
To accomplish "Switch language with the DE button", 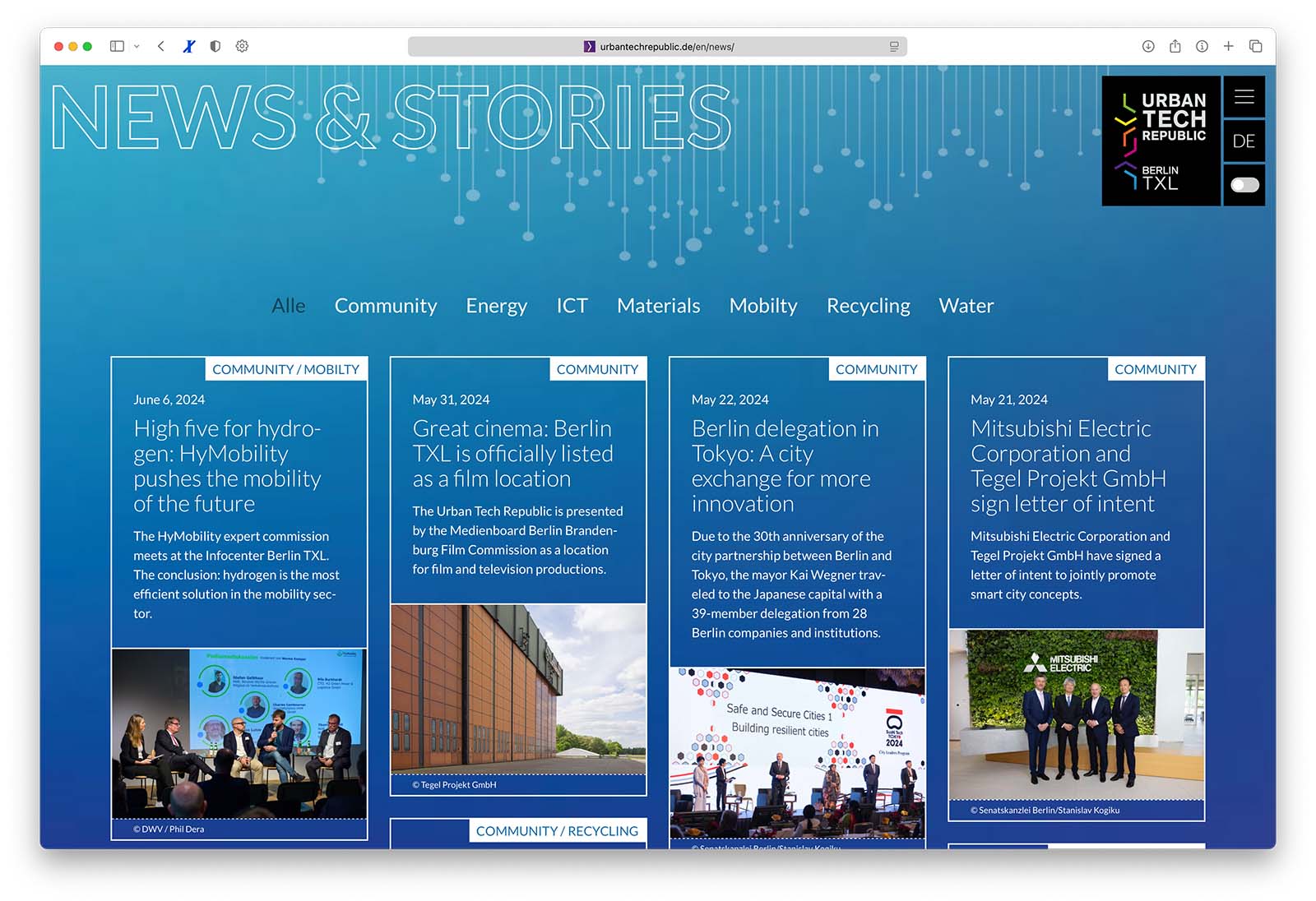I will pos(1244,141).
